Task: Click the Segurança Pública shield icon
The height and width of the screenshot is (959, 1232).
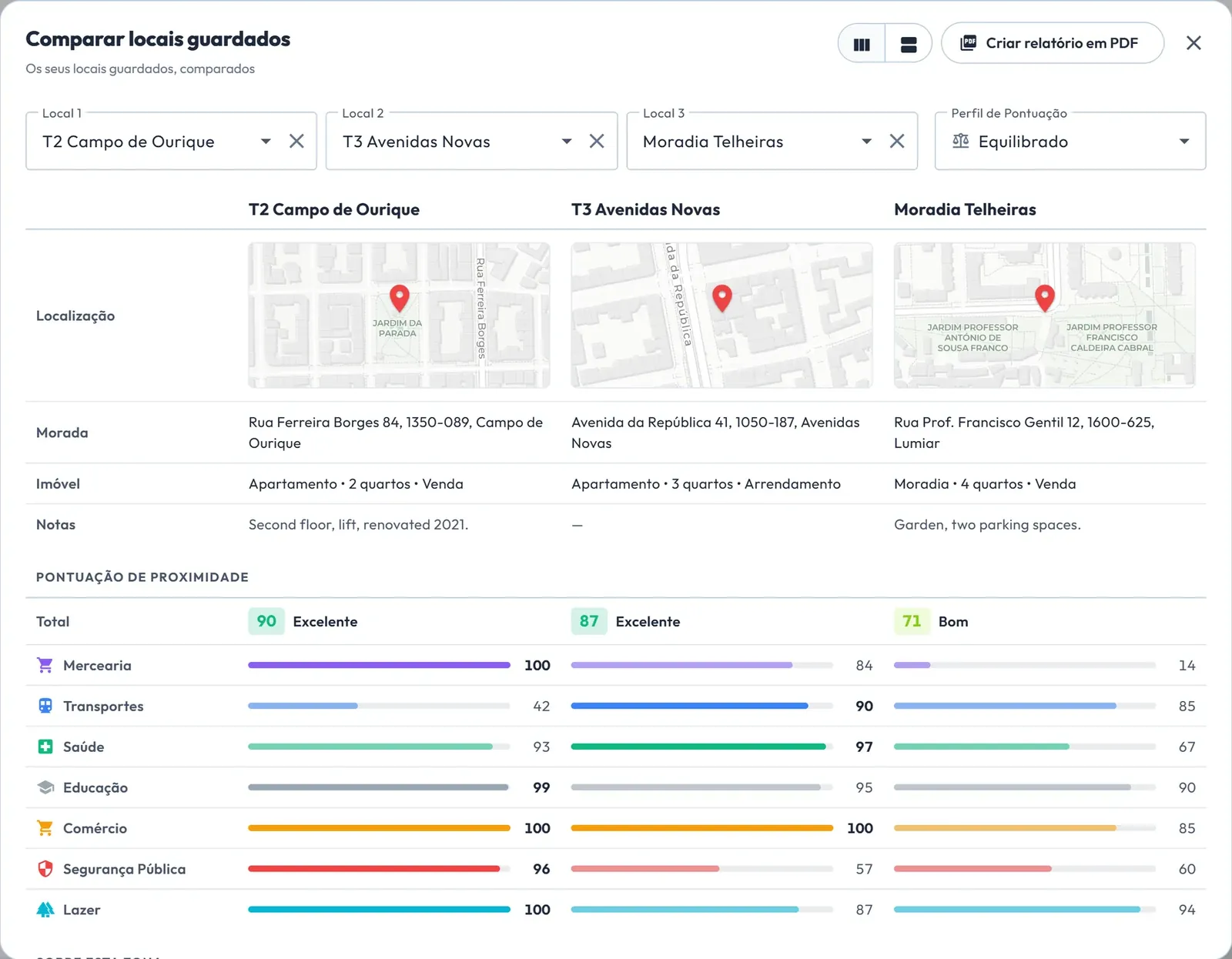Action: click(x=45, y=869)
